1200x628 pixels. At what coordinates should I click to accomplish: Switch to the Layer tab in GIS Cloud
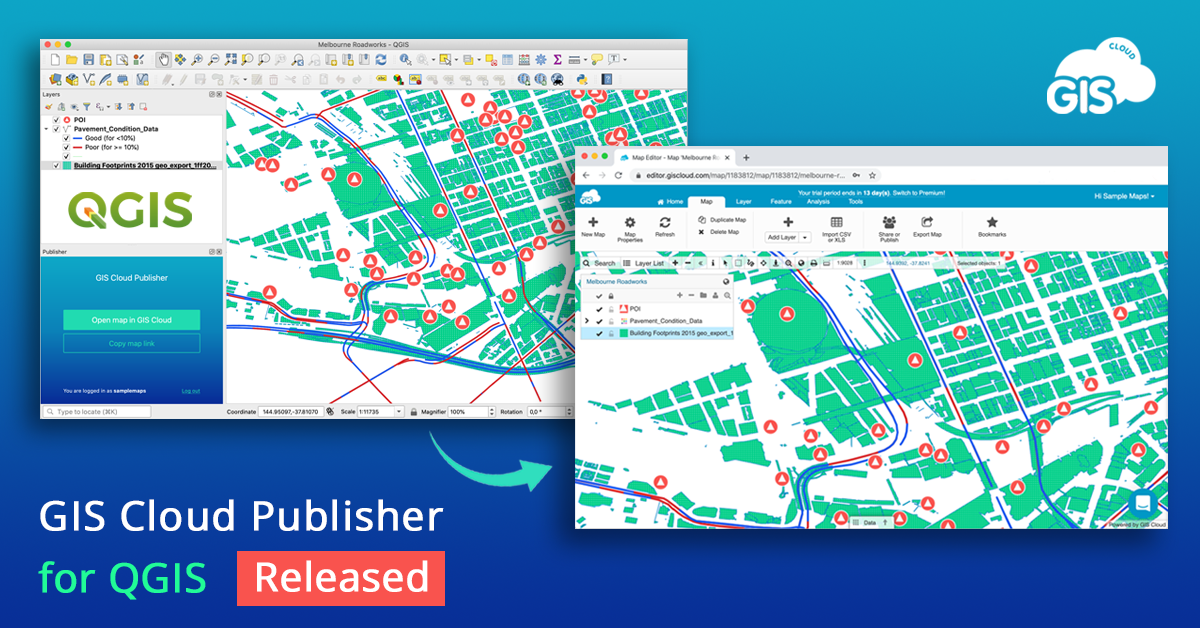click(744, 201)
